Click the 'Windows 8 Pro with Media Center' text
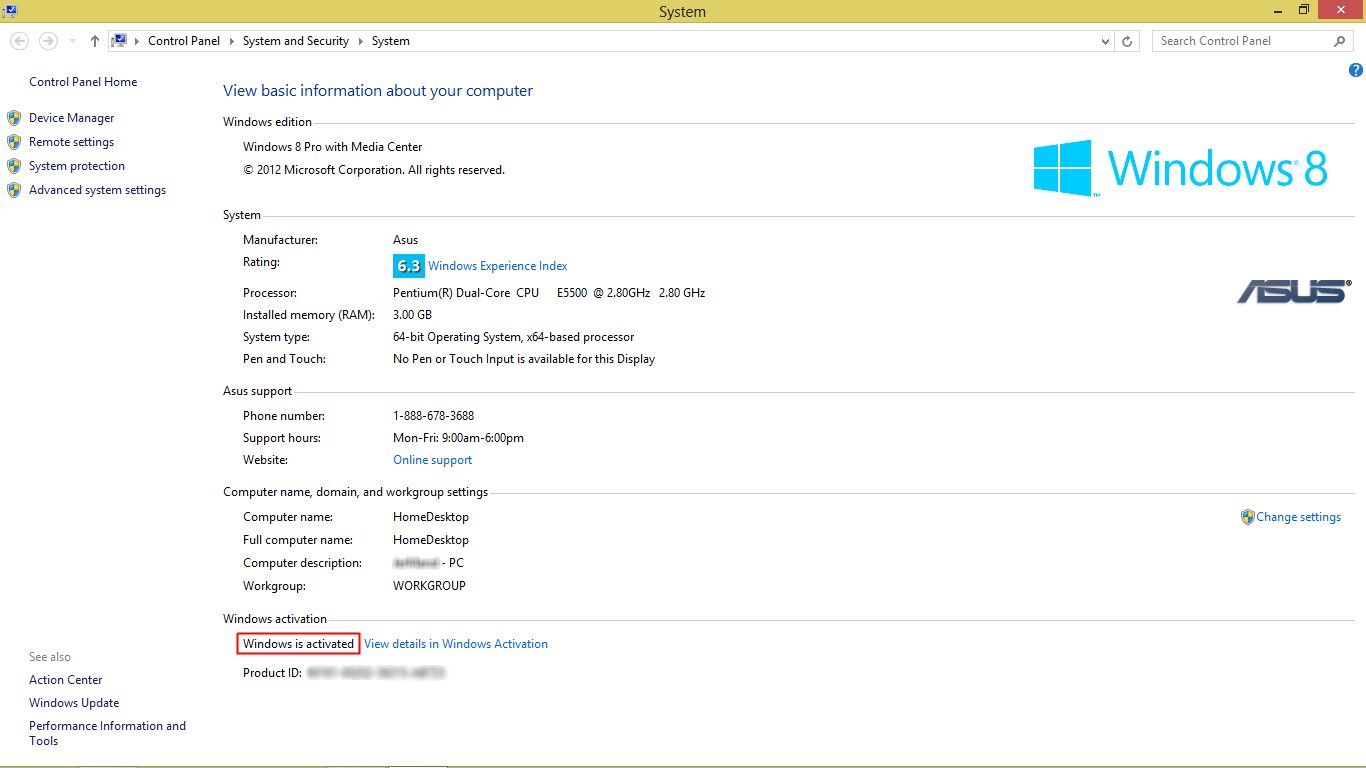The width and height of the screenshot is (1366, 768). [x=333, y=147]
